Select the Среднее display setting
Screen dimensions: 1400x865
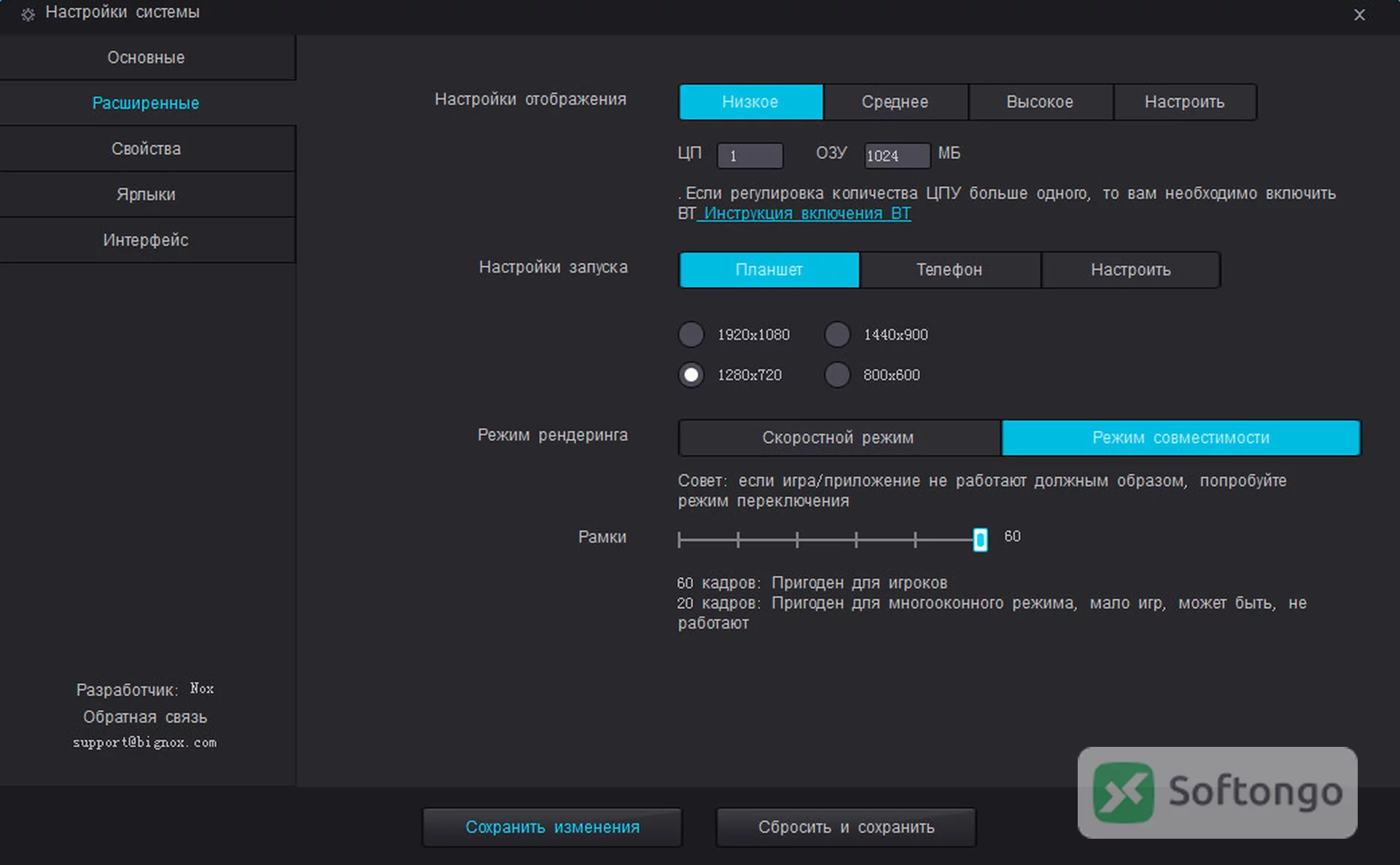pos(895,102)
